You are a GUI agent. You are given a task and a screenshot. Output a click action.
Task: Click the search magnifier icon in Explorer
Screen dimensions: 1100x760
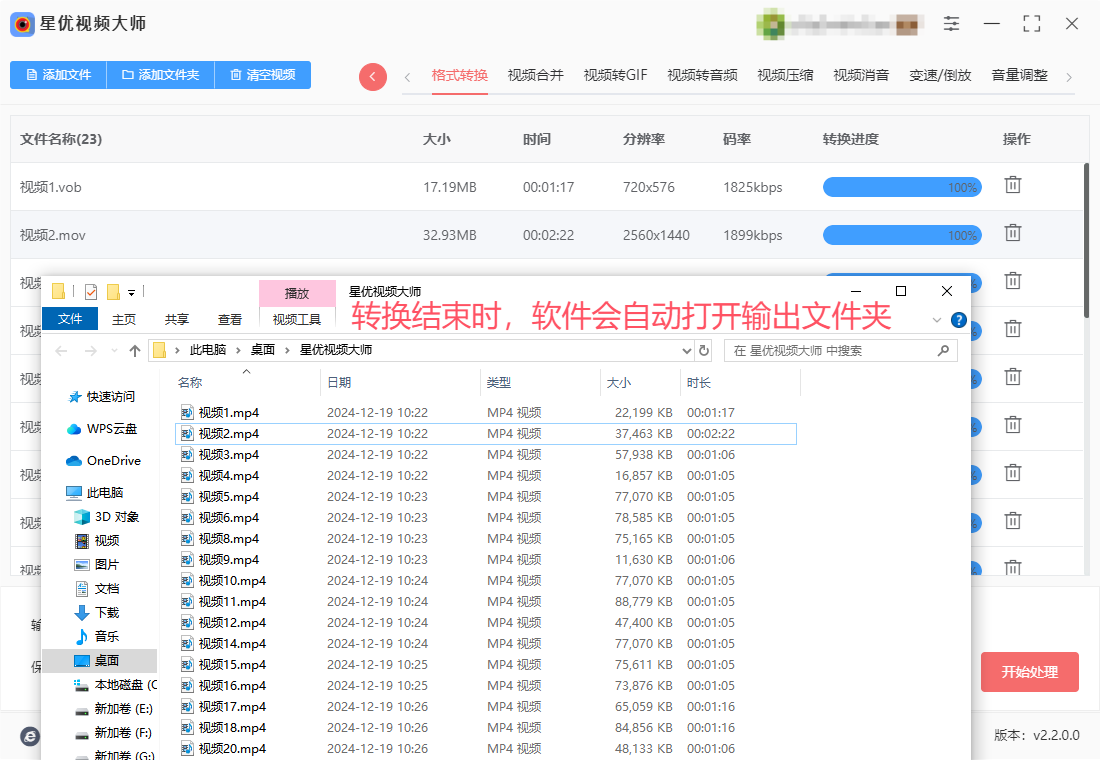(x=944, y=350)
